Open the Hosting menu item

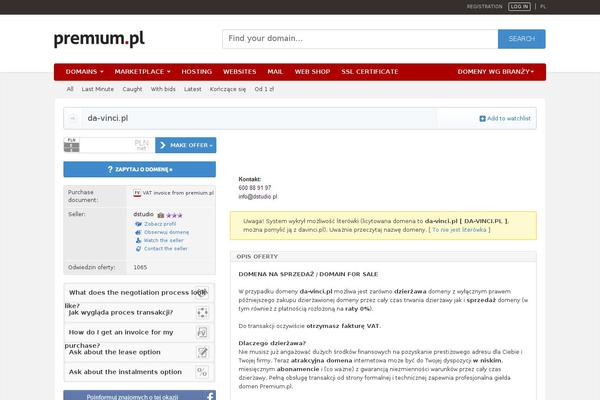(197, 72)
